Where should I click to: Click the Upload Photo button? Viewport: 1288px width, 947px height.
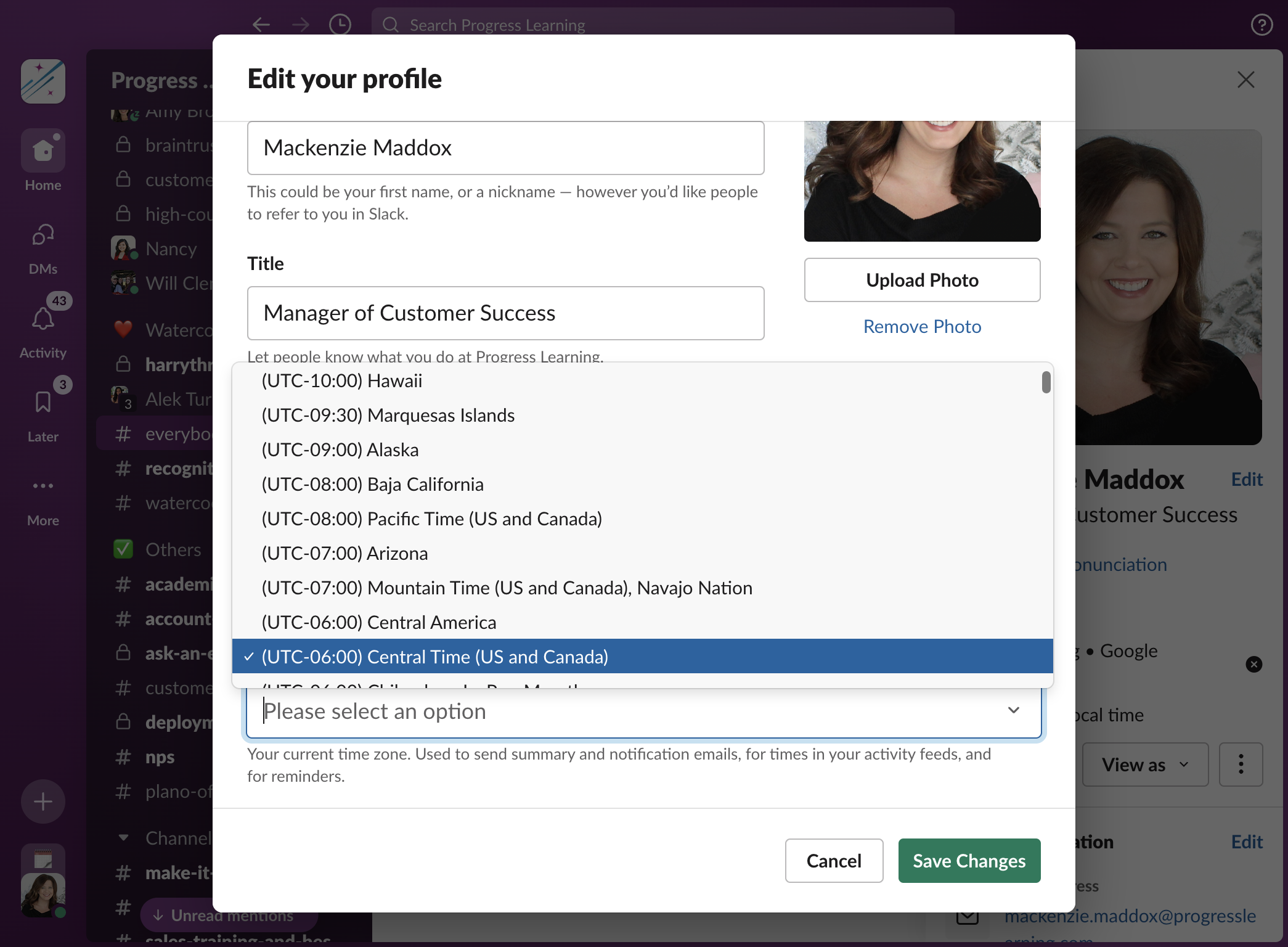click(x=922, y=280)
